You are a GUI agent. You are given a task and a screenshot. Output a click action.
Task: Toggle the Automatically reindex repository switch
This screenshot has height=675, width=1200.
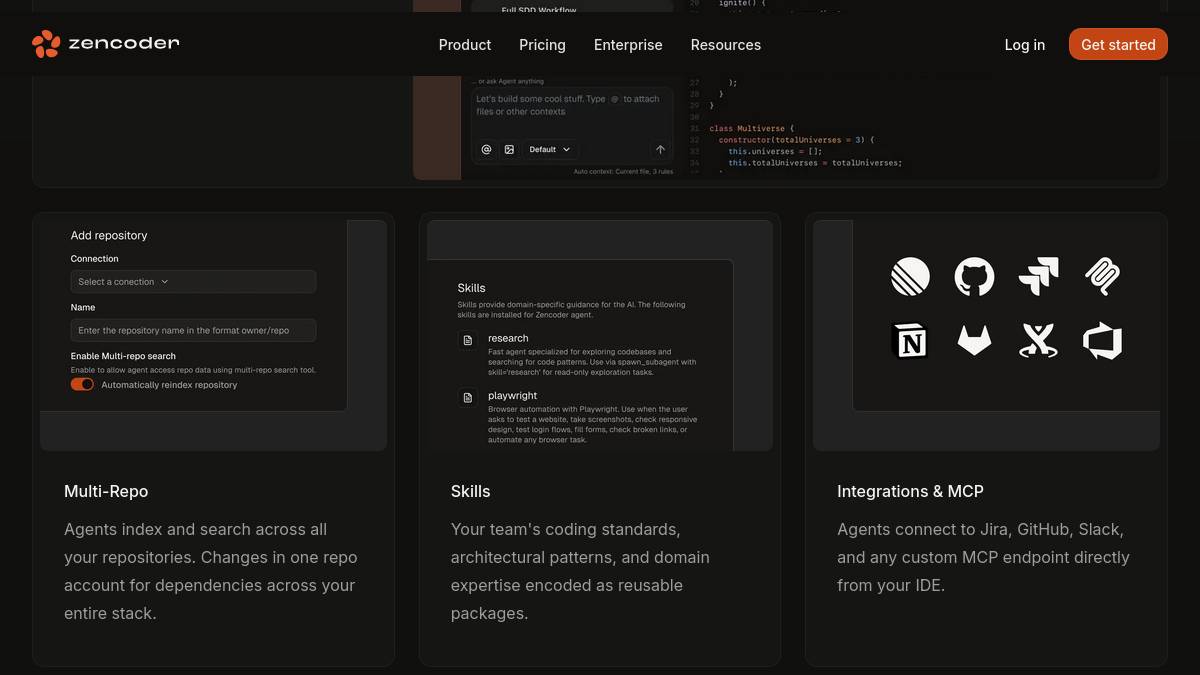pos(82,384)
